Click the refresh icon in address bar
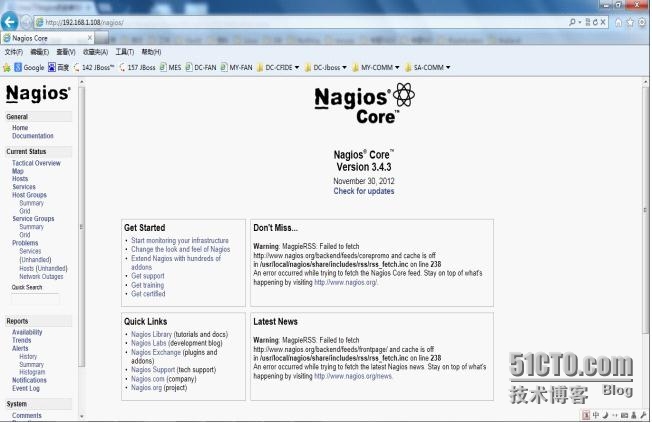The image size is (652, 423). [x=595, y=22]
